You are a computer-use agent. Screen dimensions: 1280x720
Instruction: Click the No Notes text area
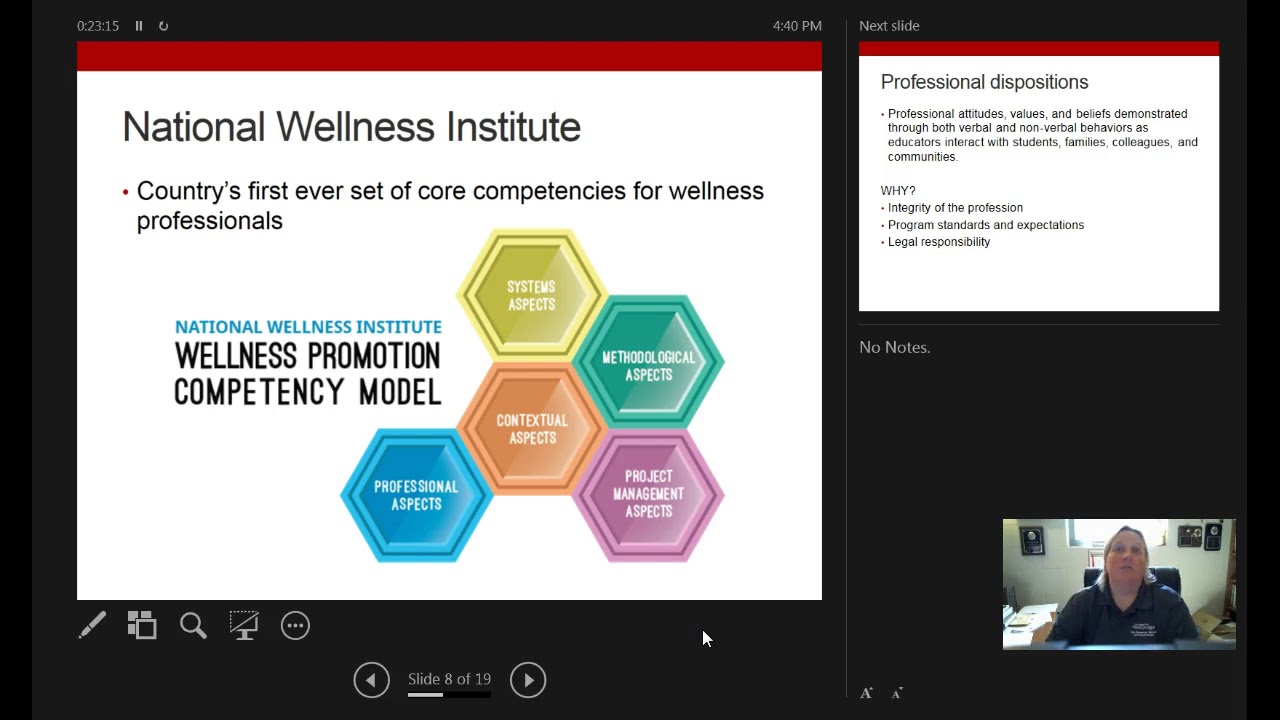click(x=895, y=347)
